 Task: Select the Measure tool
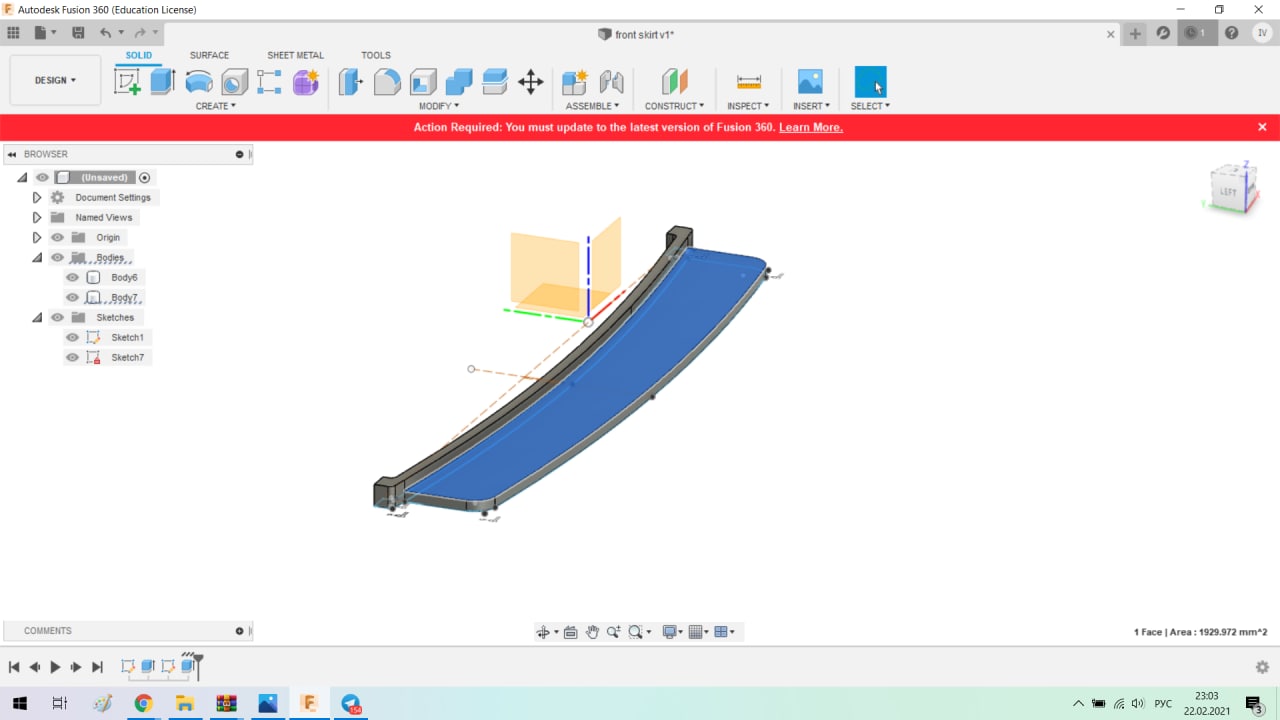(x=748, y=82)
